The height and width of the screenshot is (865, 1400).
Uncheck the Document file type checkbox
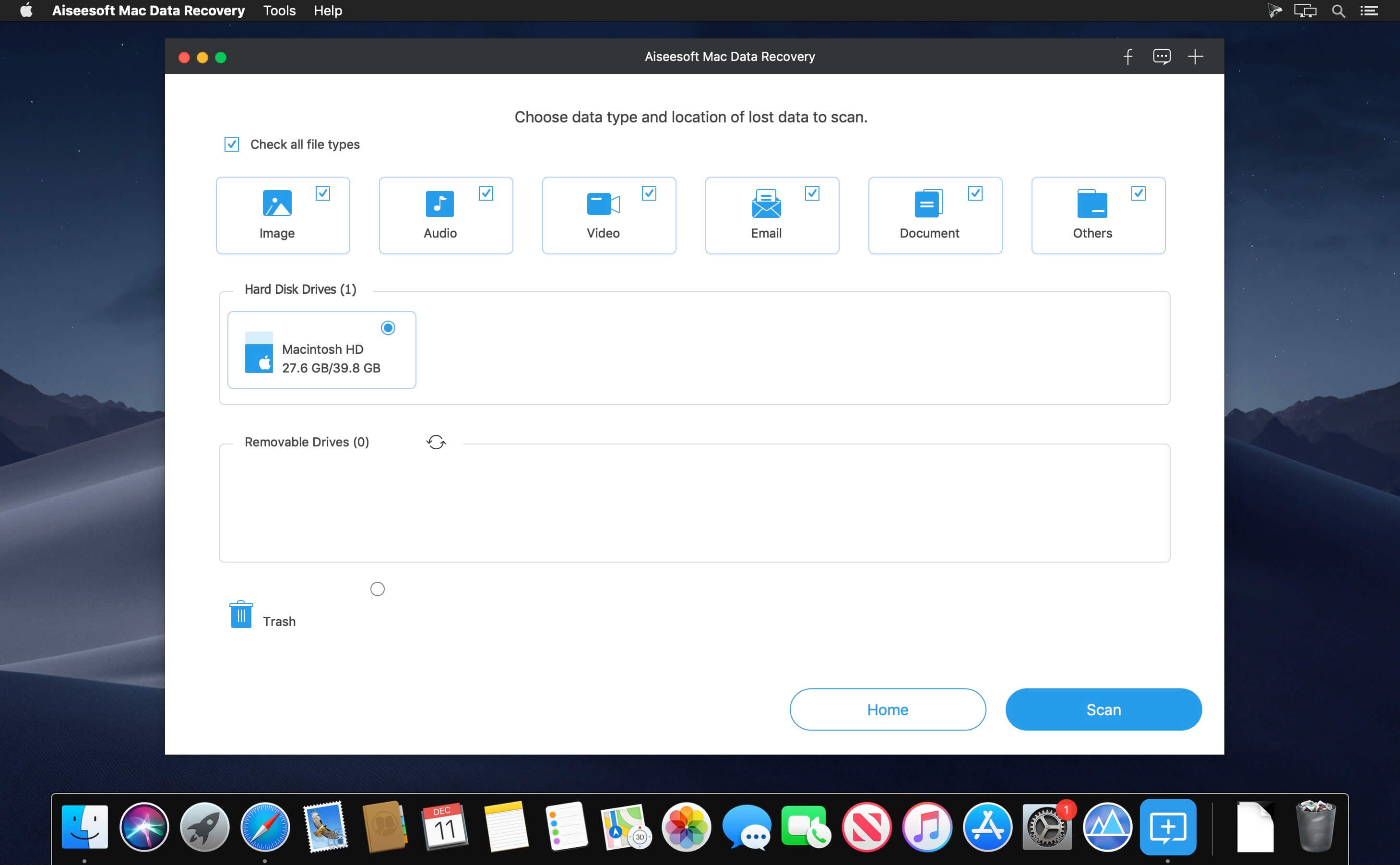pos(975,193)
